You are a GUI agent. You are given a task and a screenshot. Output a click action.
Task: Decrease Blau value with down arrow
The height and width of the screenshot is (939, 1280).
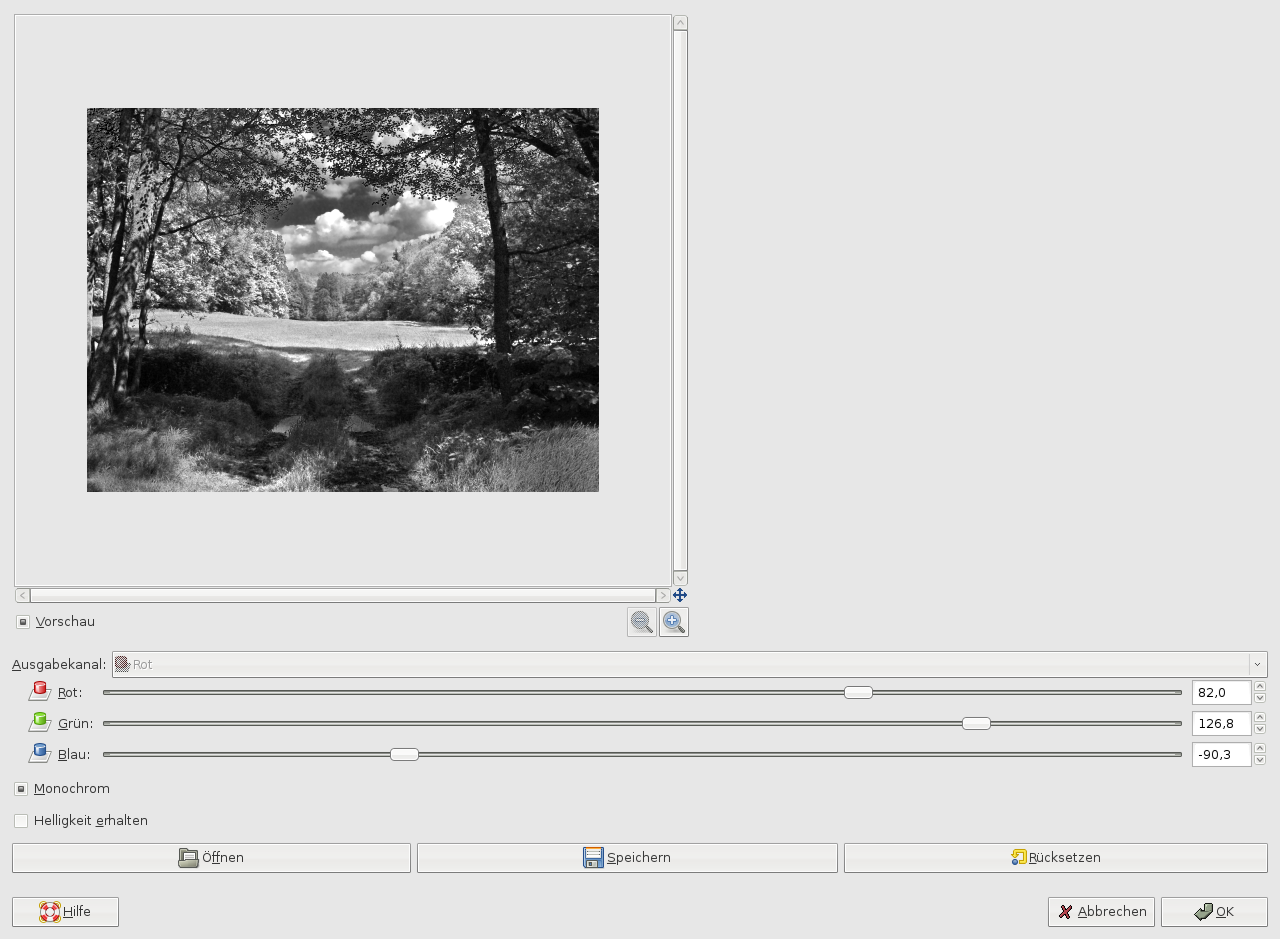point(1260,760)
